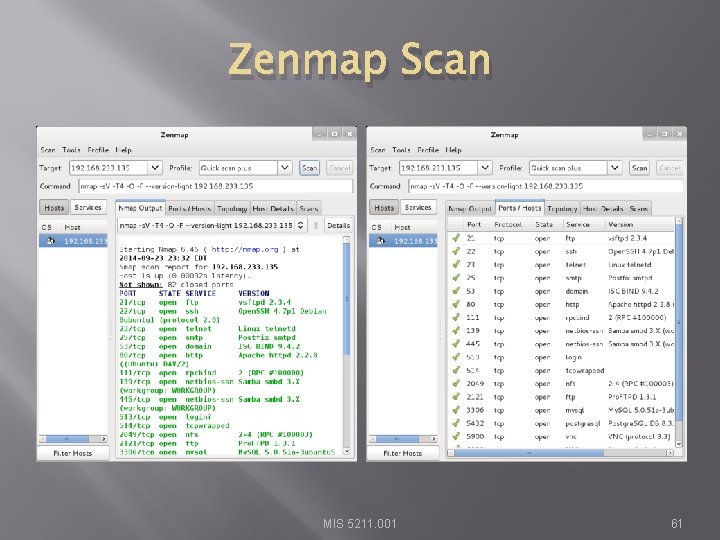Click vertical scrollbar of Nmap Output pane
Screen dimensions: 720x540
(x=347, y=345)
